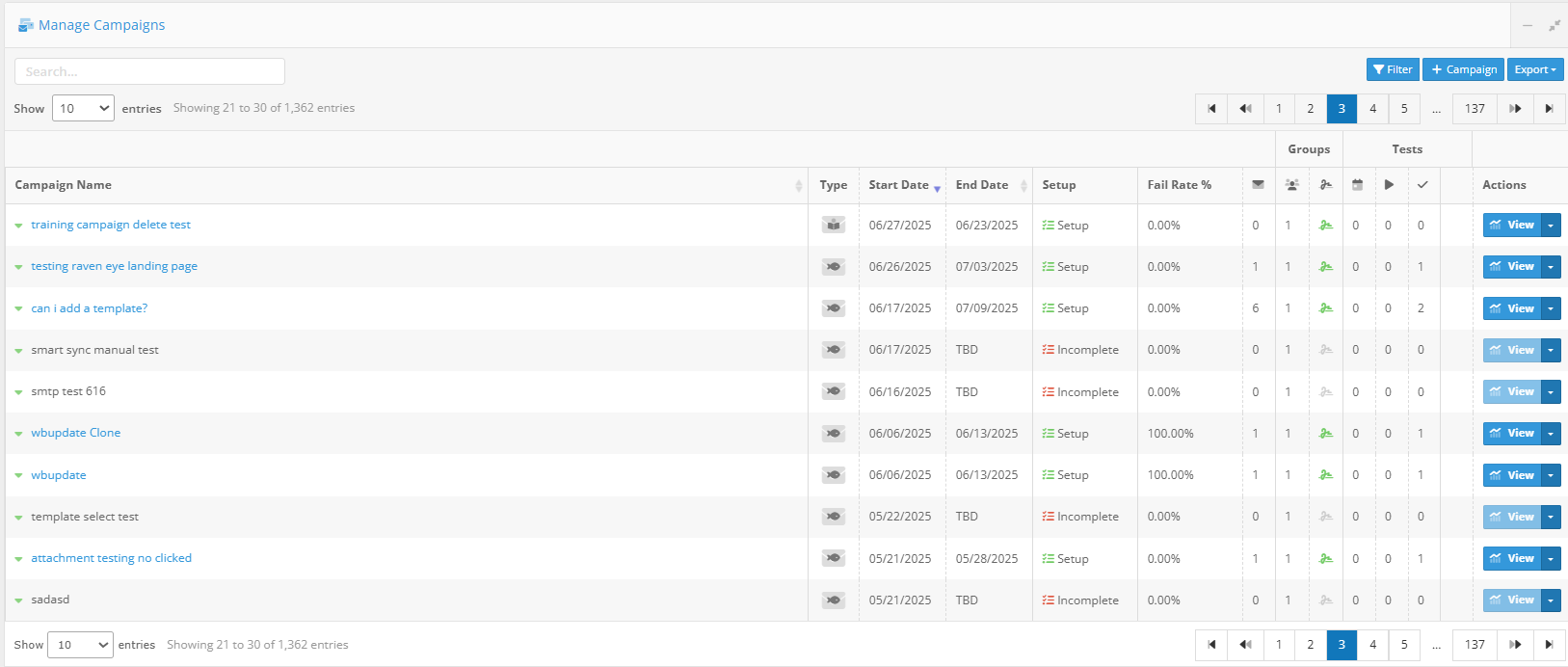1568x667 pixels.
Task: Click 100.00% fail rate for wbupdate Clone
Action: [x=1170, y=434]
